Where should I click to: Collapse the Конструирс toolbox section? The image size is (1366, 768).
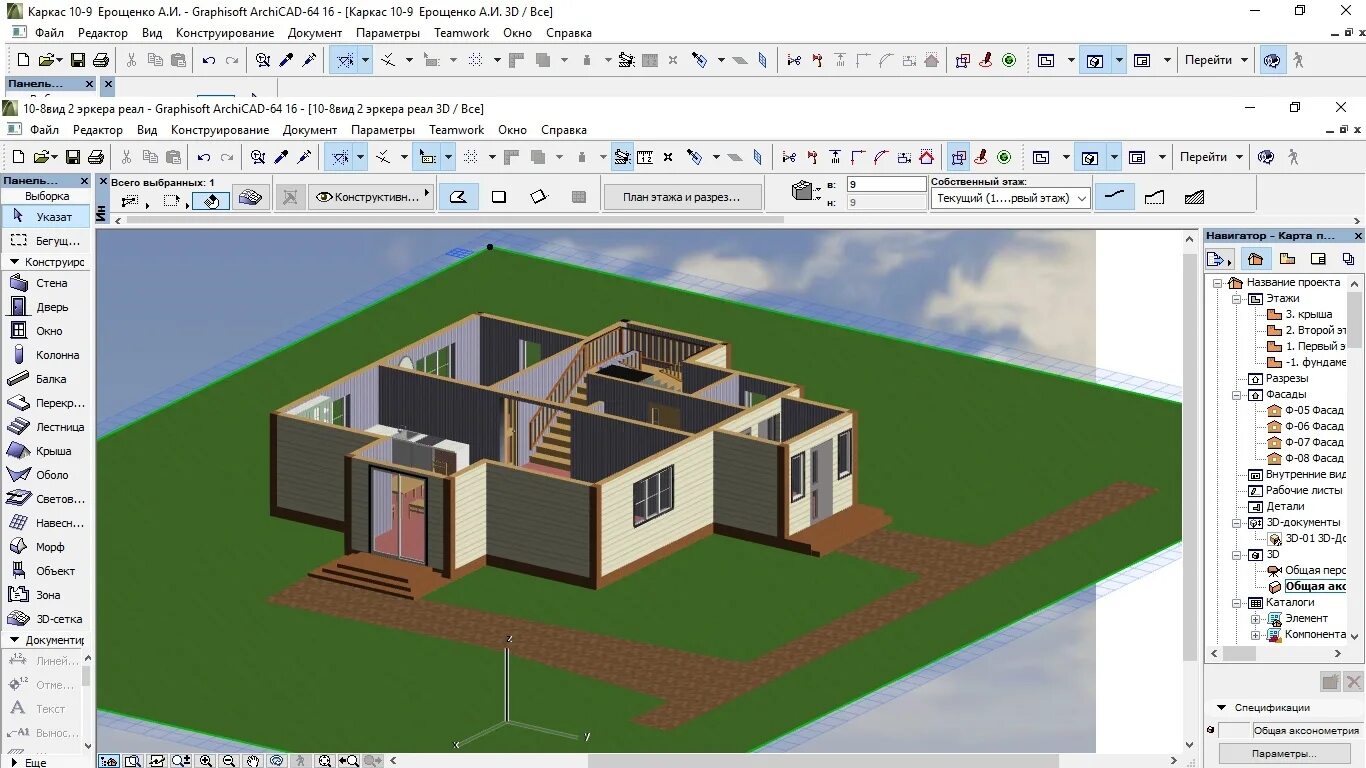15,262
